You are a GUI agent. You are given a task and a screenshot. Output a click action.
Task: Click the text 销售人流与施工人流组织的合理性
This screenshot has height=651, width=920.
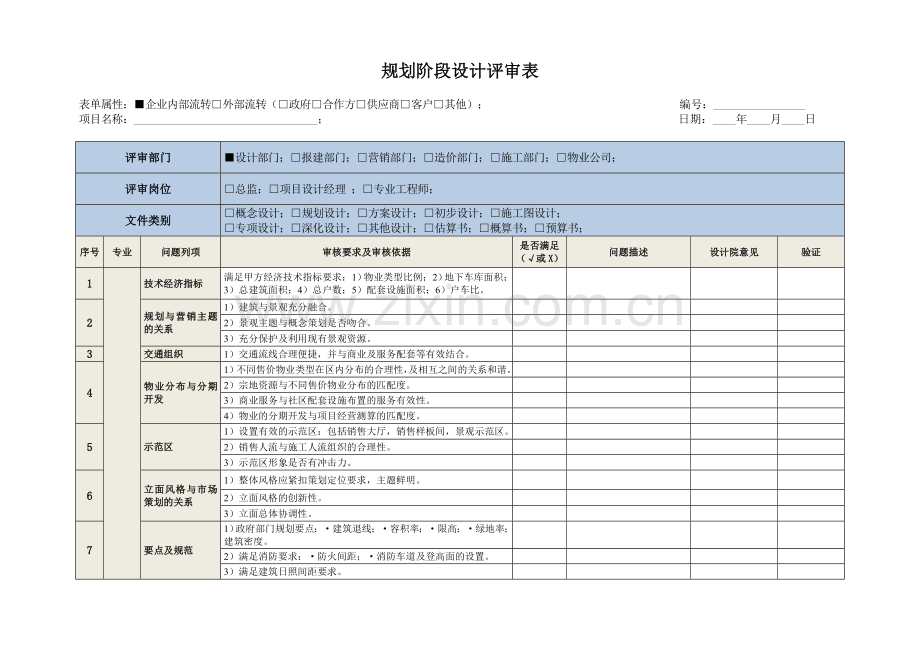point(312,447)
